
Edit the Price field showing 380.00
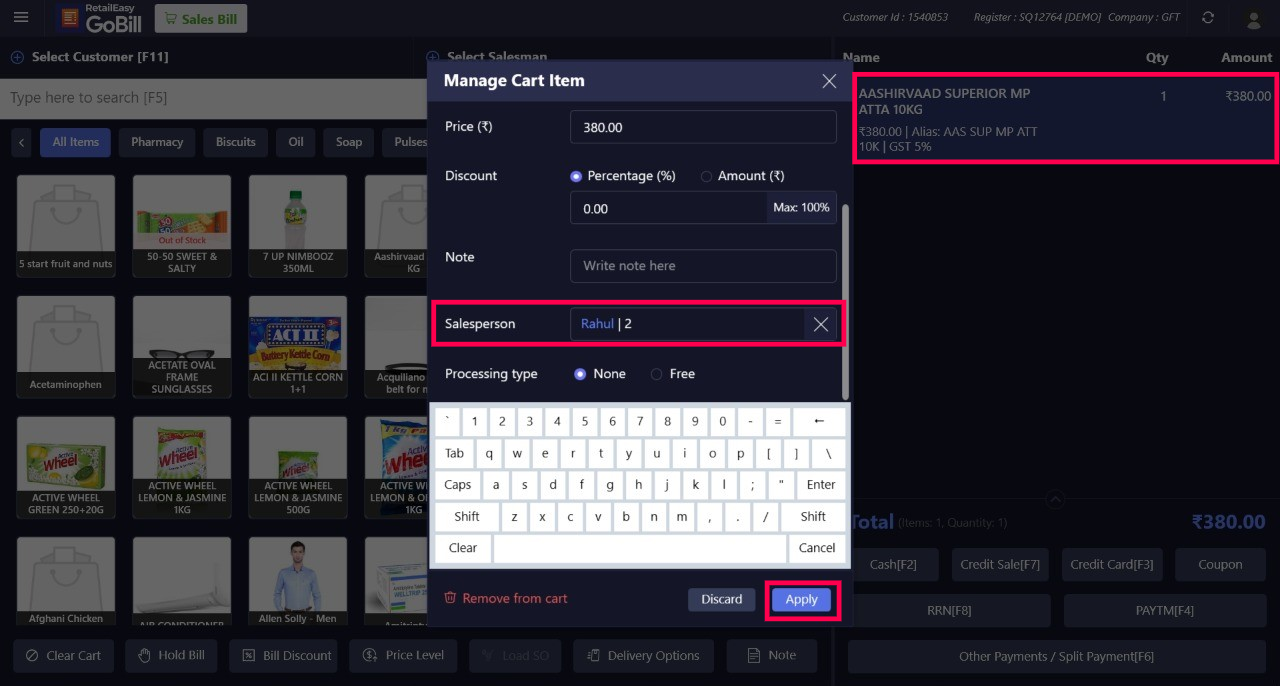703,127
